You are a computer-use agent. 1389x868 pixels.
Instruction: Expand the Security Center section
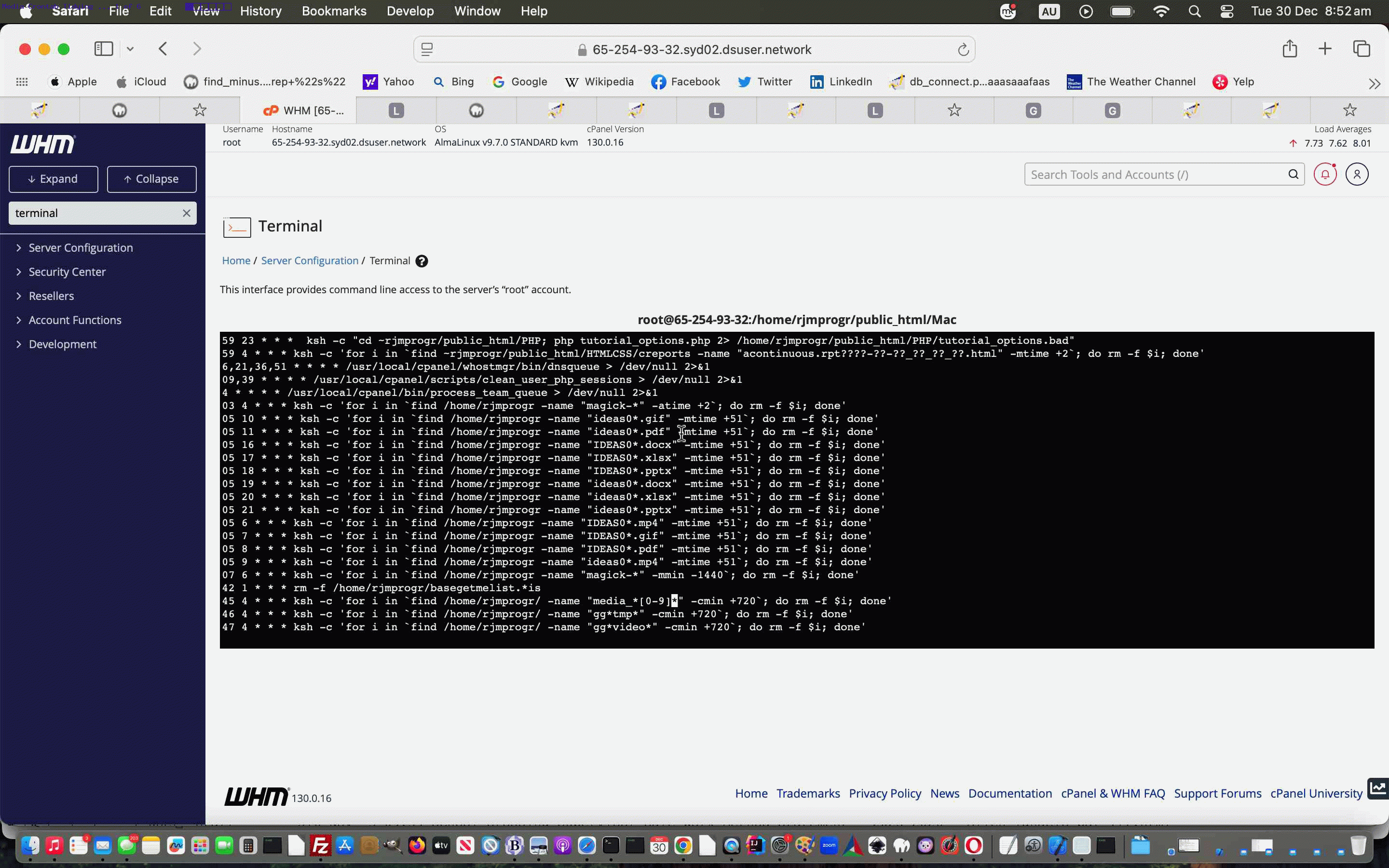tap(67, 271)
